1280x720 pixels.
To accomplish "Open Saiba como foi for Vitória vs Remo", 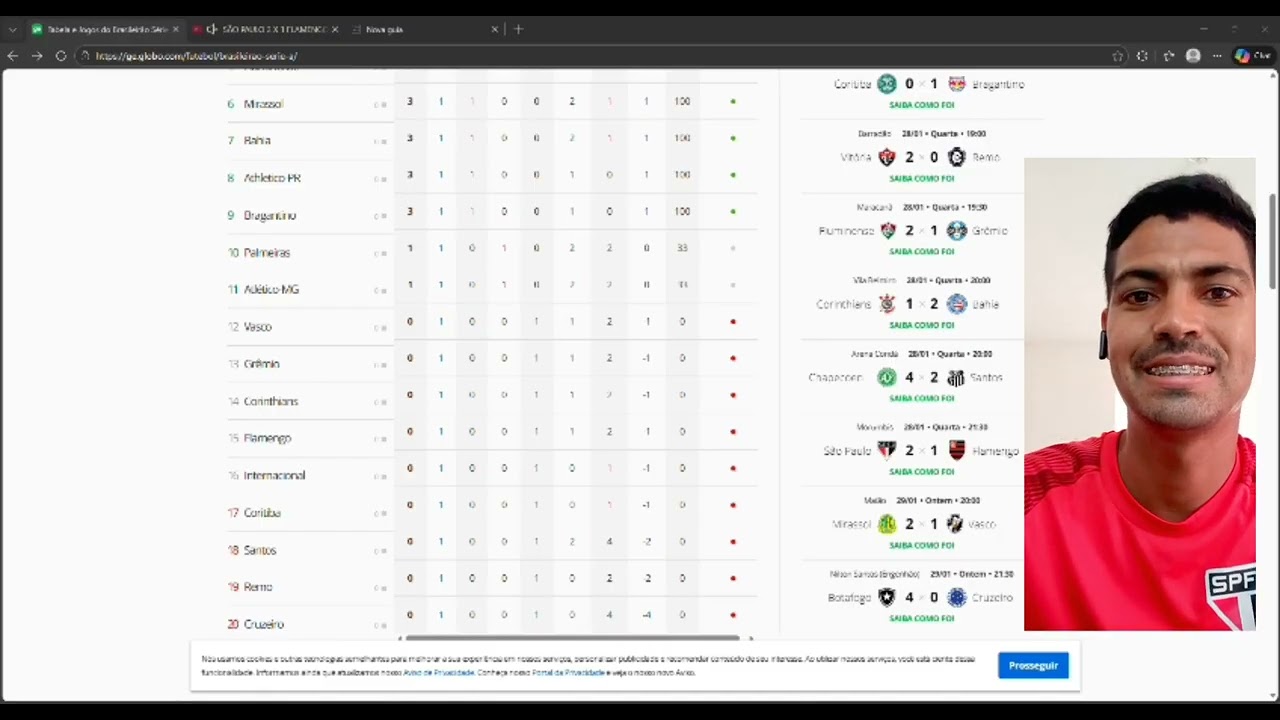I will pyautogui.click(x=922, y=178).
